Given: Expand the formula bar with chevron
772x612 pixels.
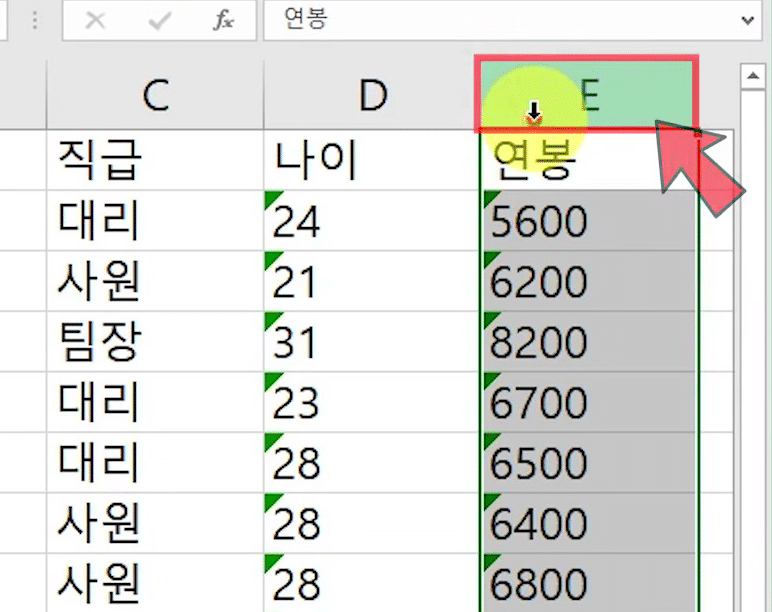Looking at the screenshot, I should tap(748, 20).
